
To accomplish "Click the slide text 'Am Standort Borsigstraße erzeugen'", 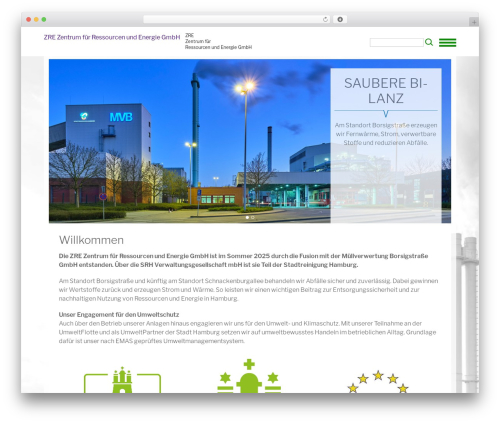I will click(x=386, y=125).
